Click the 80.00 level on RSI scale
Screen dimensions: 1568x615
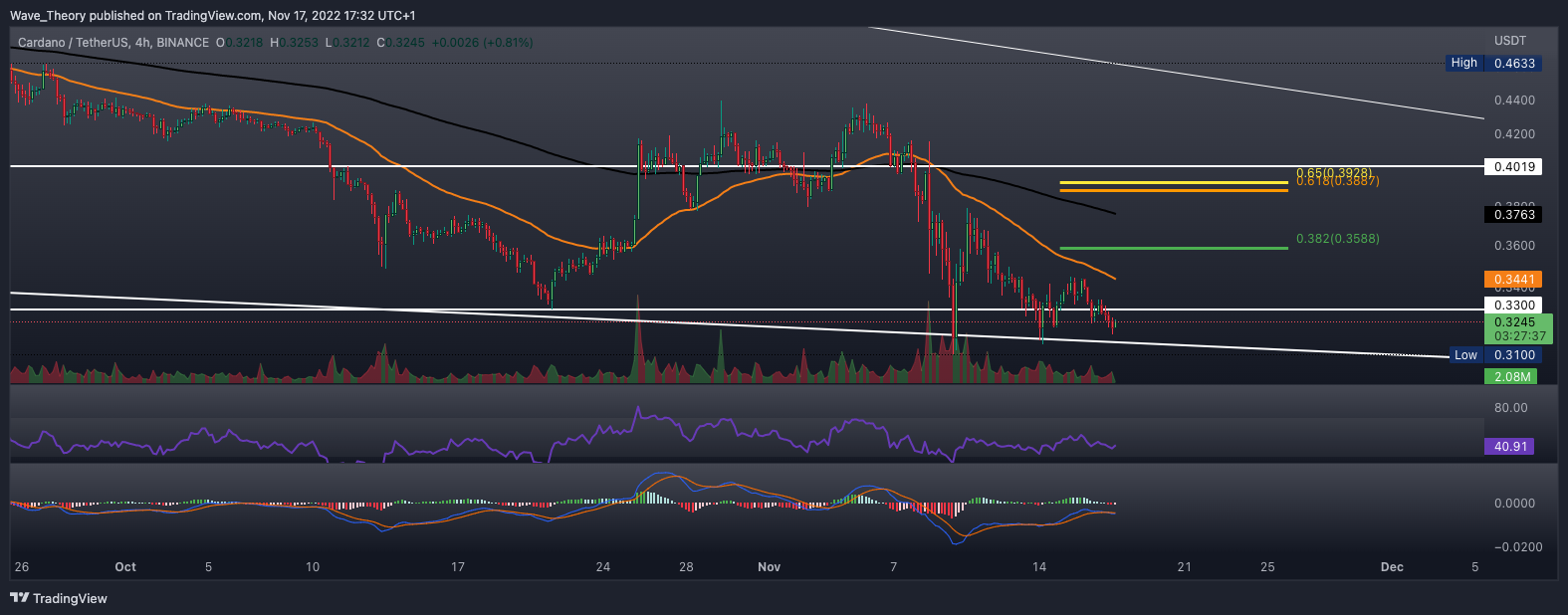tap(1510, 408)
